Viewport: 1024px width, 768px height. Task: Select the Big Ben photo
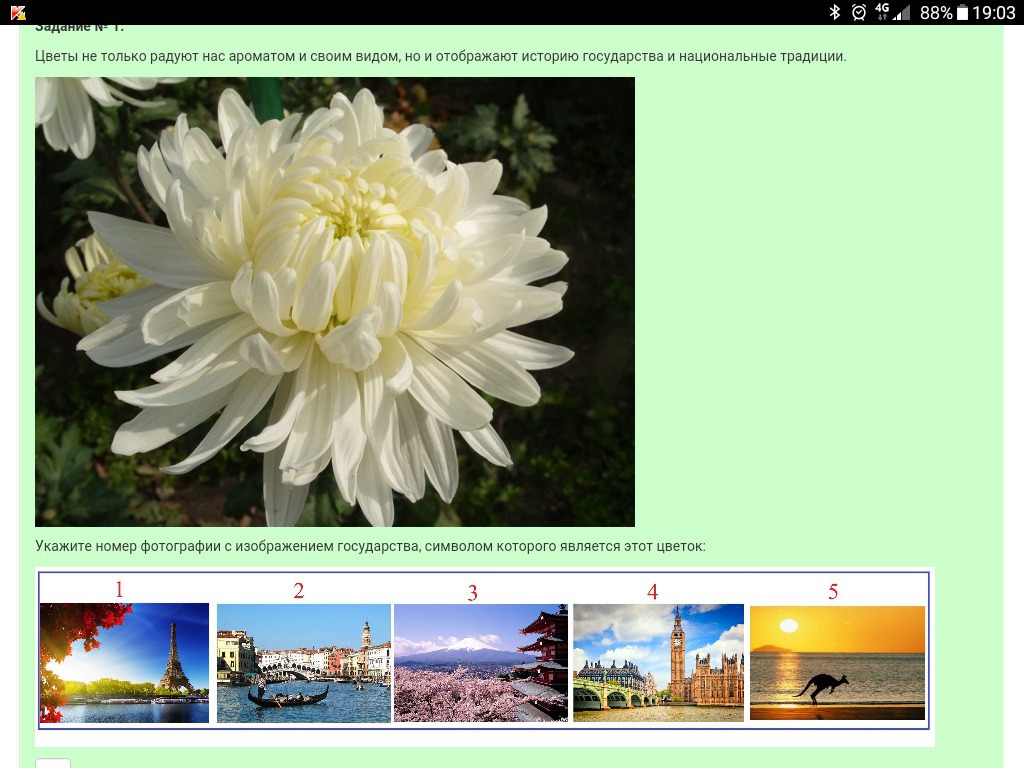click(658, 662)
